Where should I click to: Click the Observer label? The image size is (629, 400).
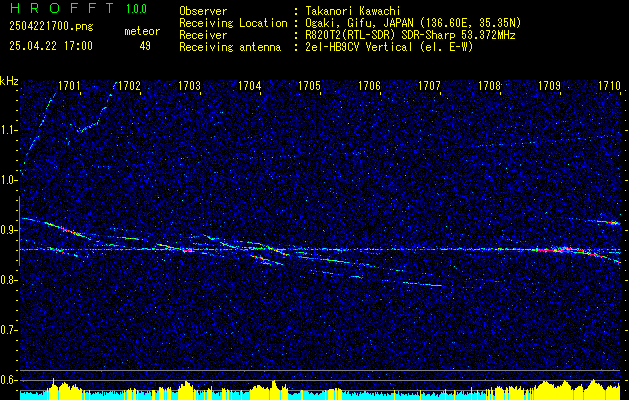[203, 12]
